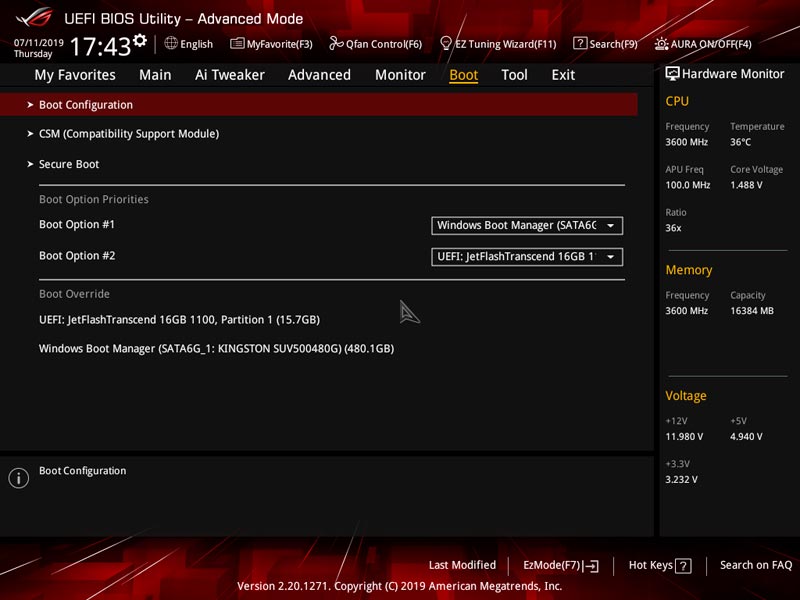
Task: Click the Hardware Monitor screen icon
Action: click(672, 73)
